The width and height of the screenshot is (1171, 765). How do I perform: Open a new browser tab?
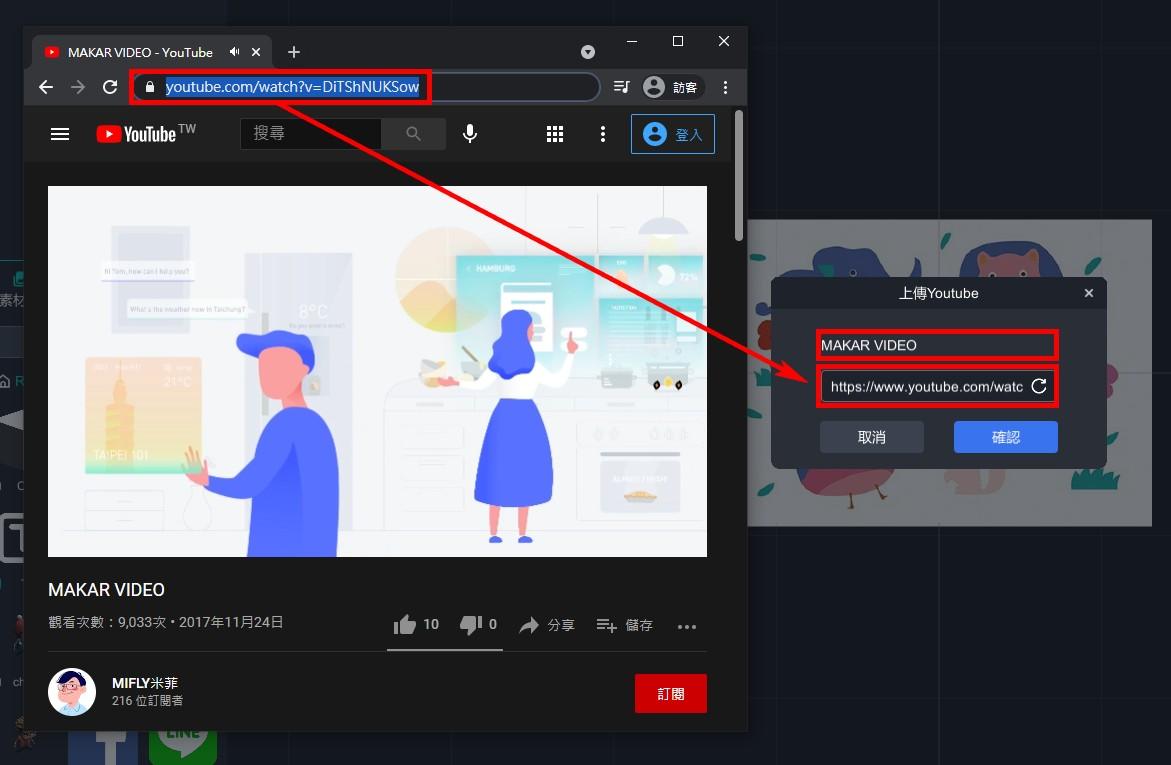[x=293, y=52]
